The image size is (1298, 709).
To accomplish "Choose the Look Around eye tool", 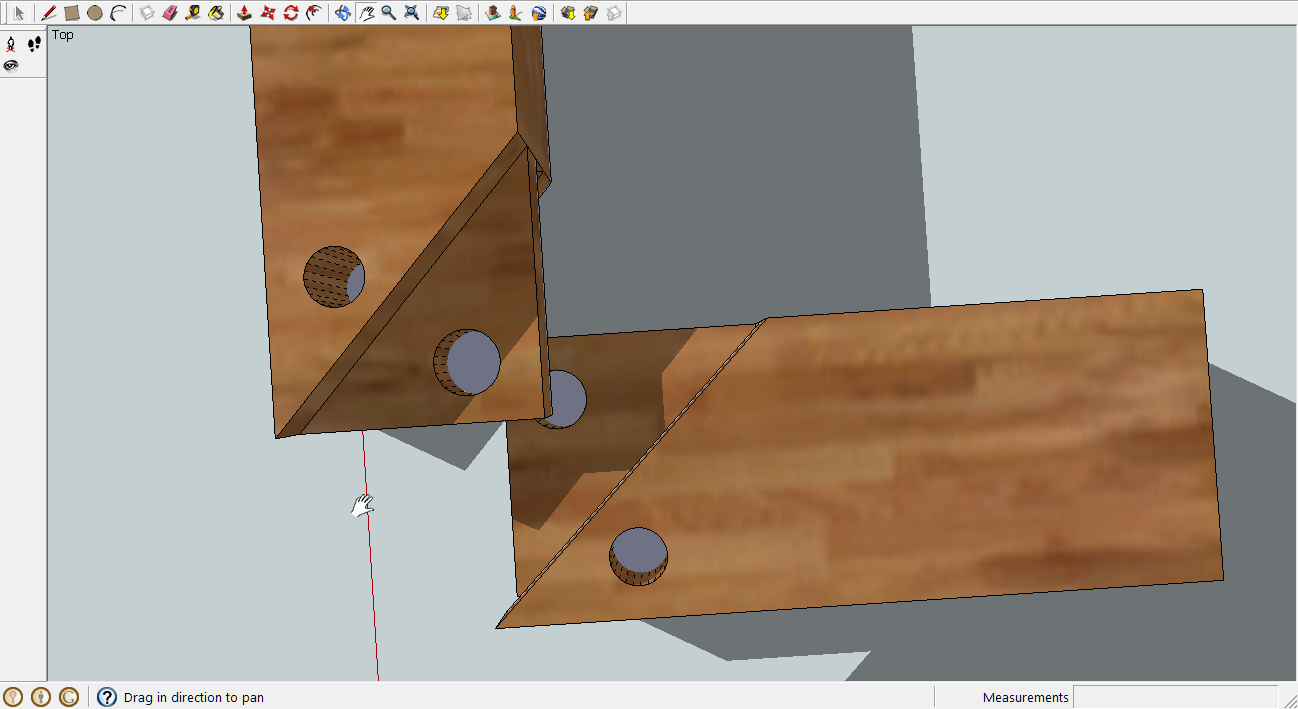I will click(x=12, y=66).
